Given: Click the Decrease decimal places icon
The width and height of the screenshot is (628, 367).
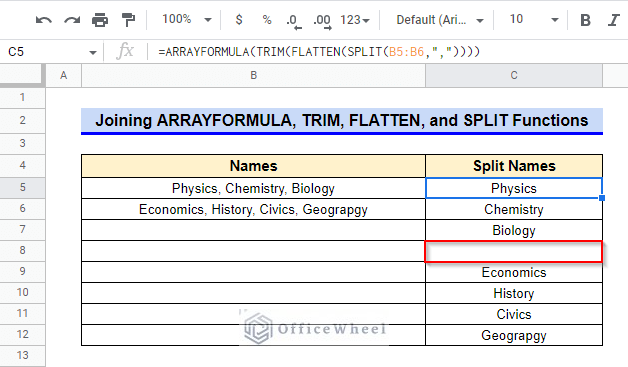Looking at the screenshot, I should coord(293,21).
